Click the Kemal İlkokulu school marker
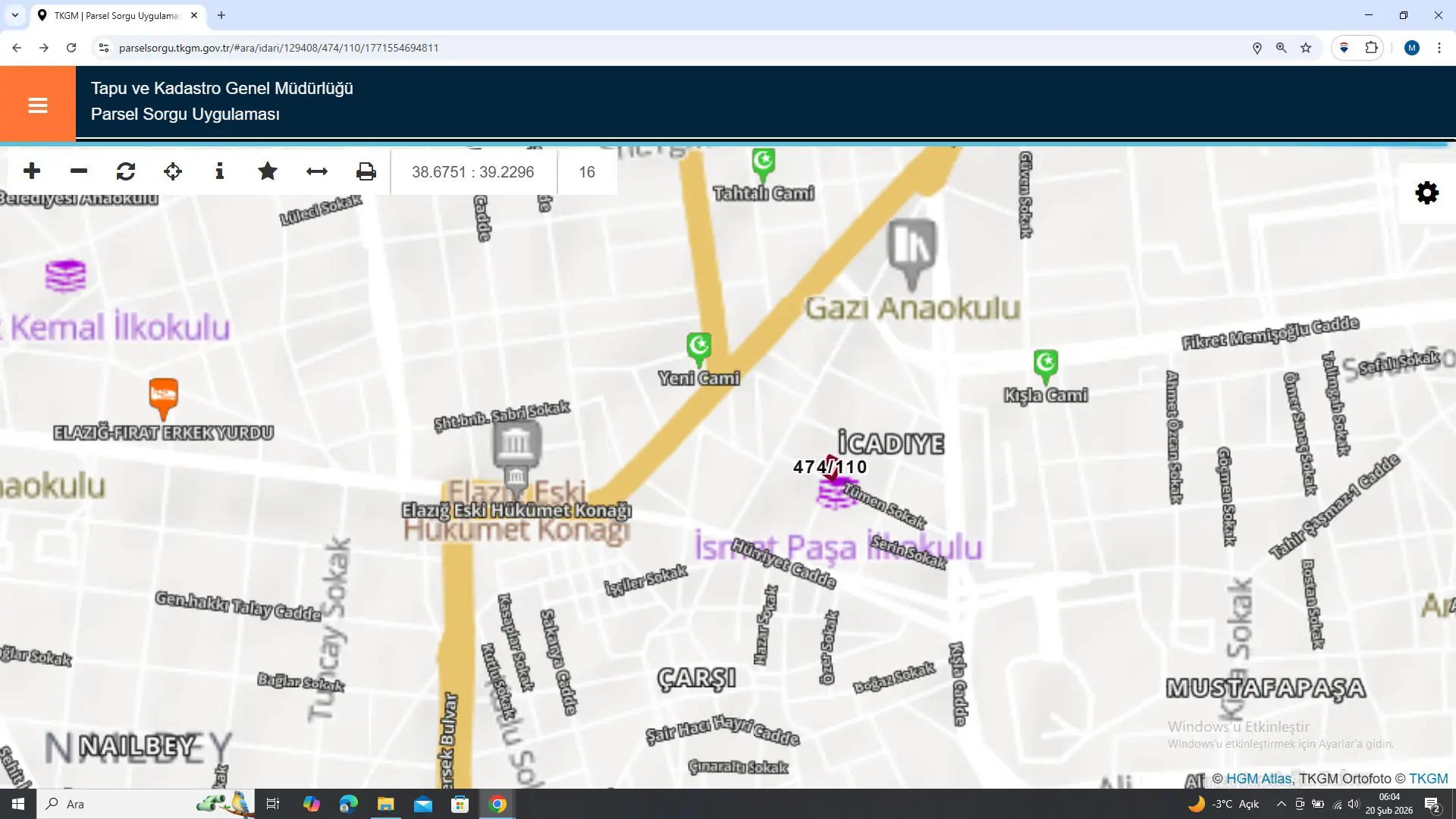 [66, 276]
